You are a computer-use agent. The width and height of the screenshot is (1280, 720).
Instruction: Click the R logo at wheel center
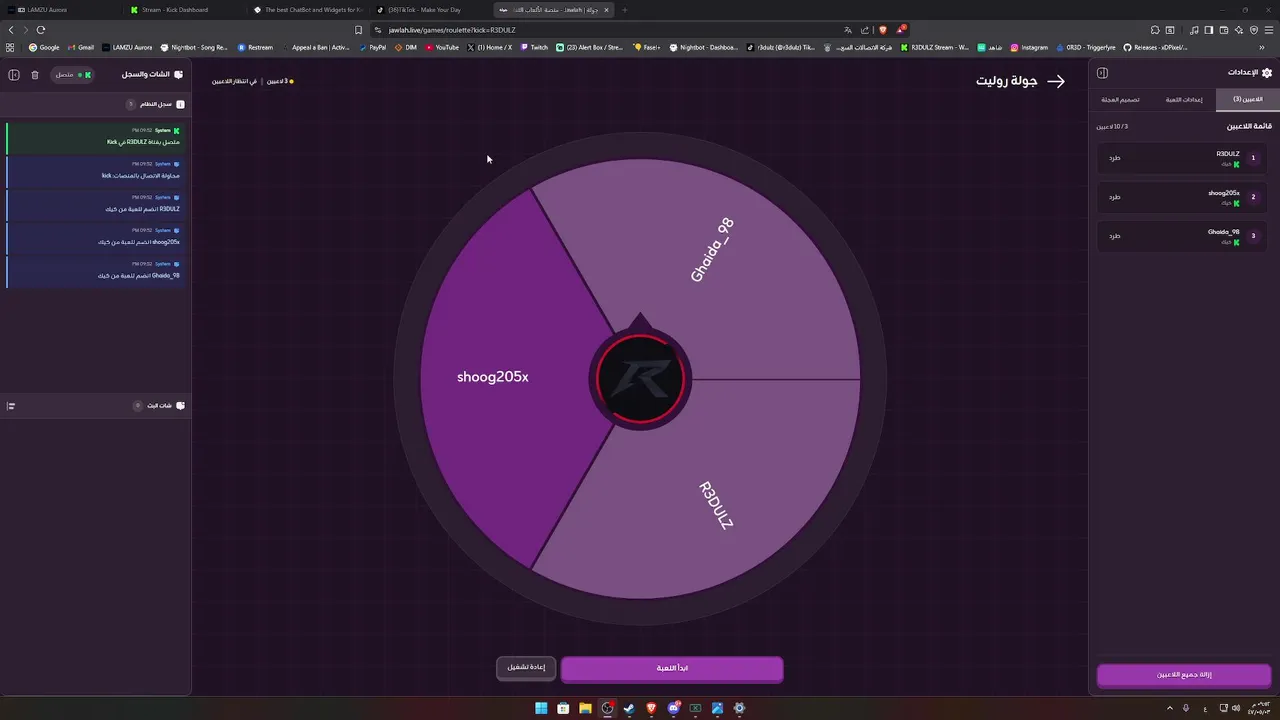pos(640,380)
